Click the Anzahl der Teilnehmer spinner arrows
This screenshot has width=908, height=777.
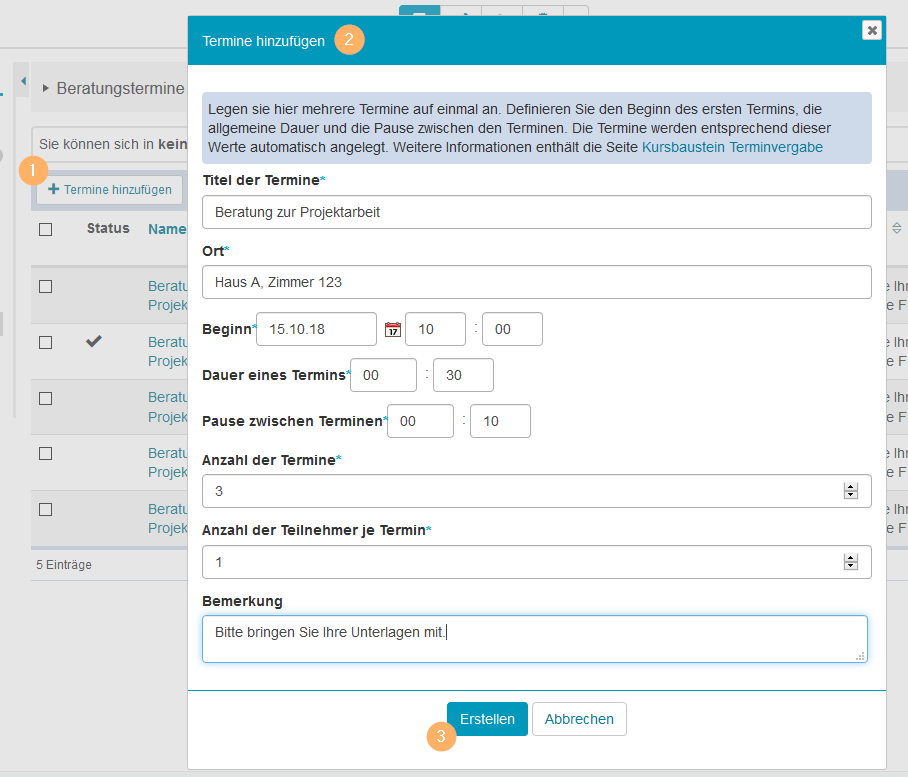point(851,562)
